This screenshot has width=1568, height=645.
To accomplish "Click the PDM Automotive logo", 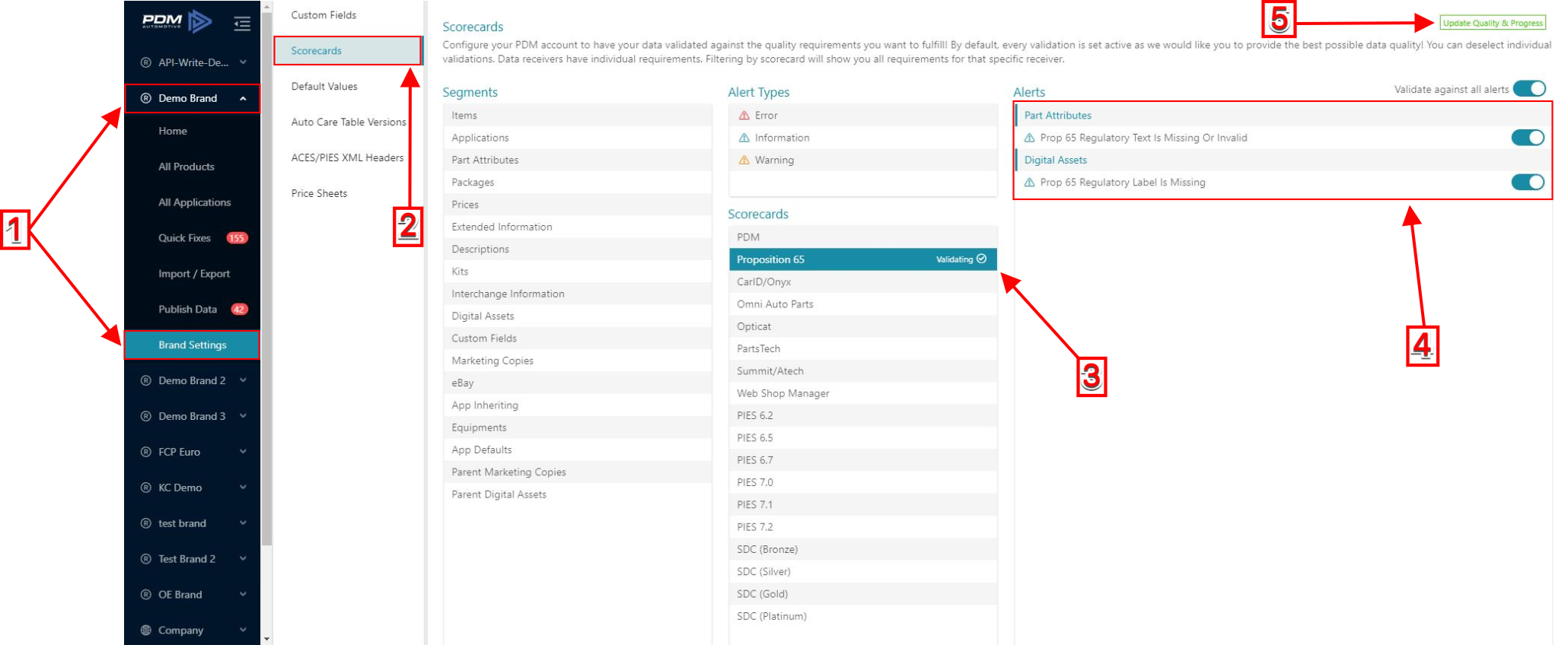I will (x=177, y=21).
